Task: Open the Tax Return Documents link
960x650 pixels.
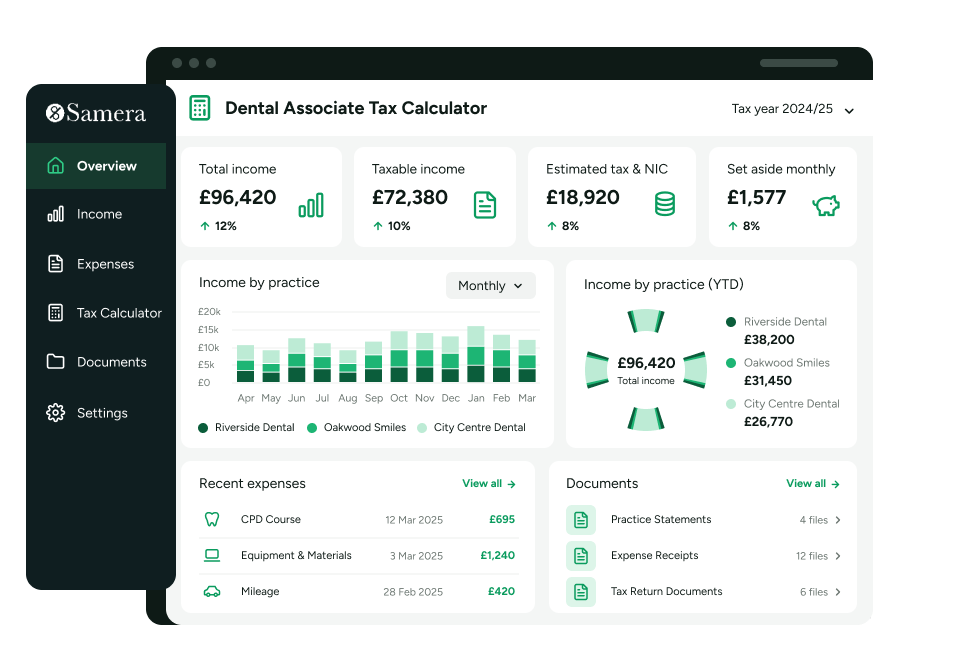Action: pyautogui.click(x=667, y=591)
